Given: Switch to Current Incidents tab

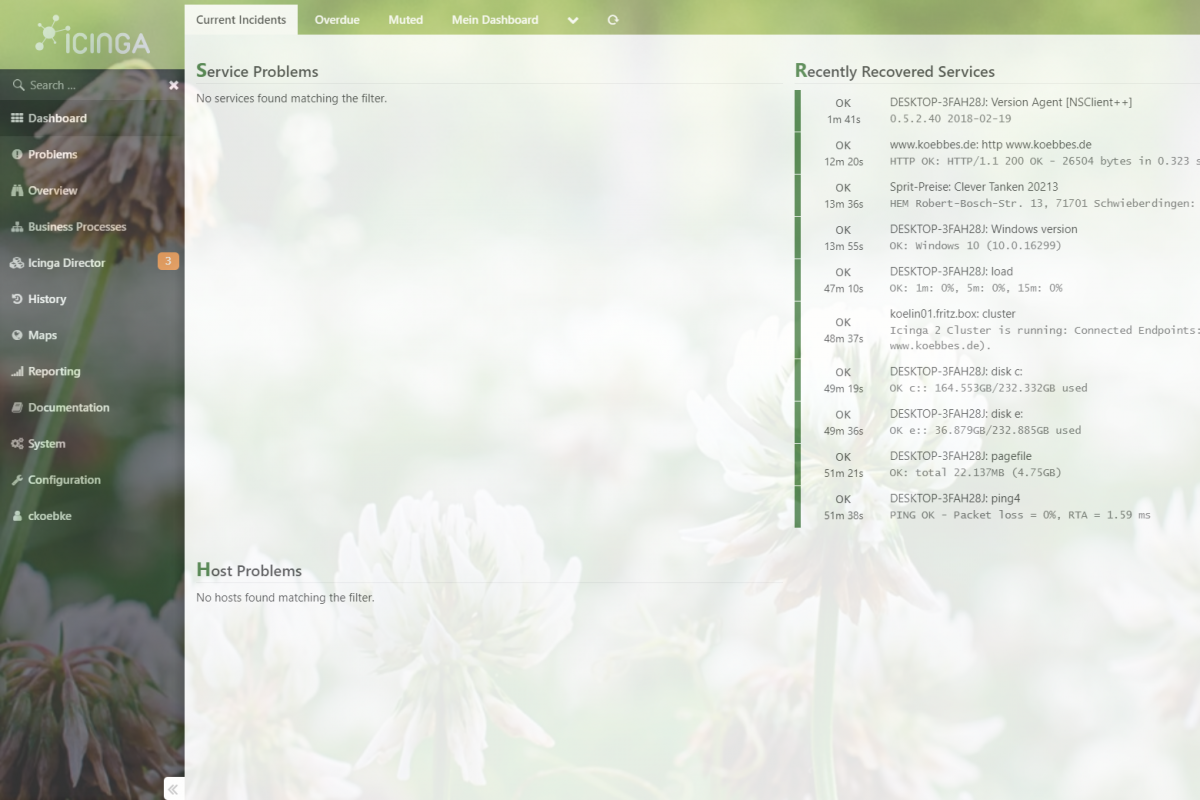Looking at the screenshot, I should click(241, 20).
